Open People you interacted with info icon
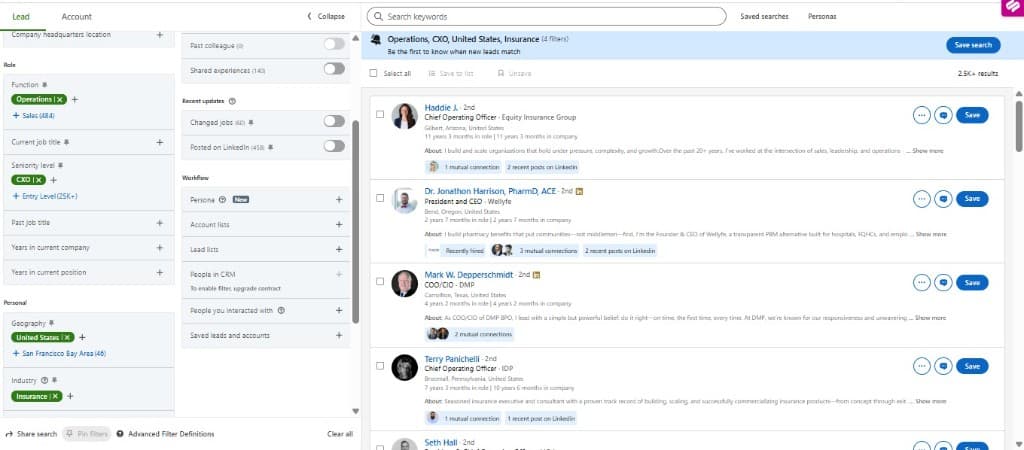 tap(281, 311)
